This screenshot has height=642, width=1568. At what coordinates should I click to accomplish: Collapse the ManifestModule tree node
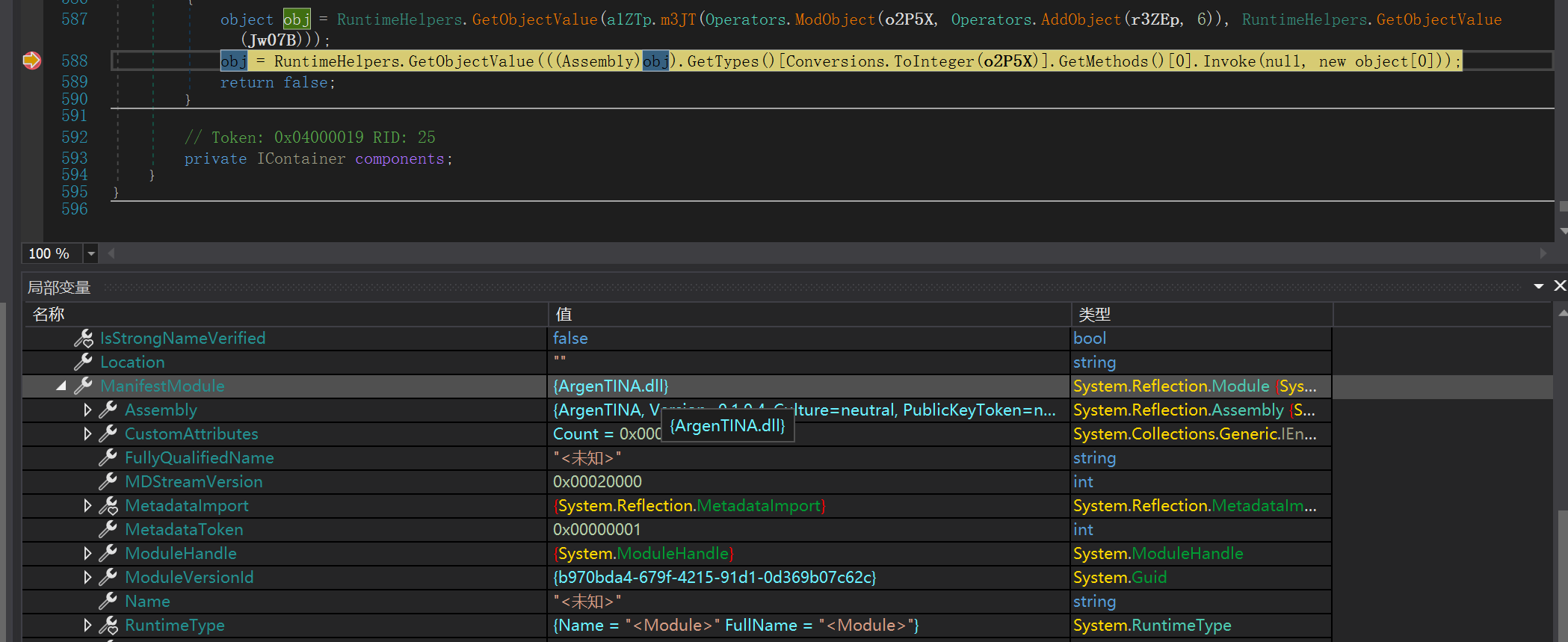(x=61, y=386)
